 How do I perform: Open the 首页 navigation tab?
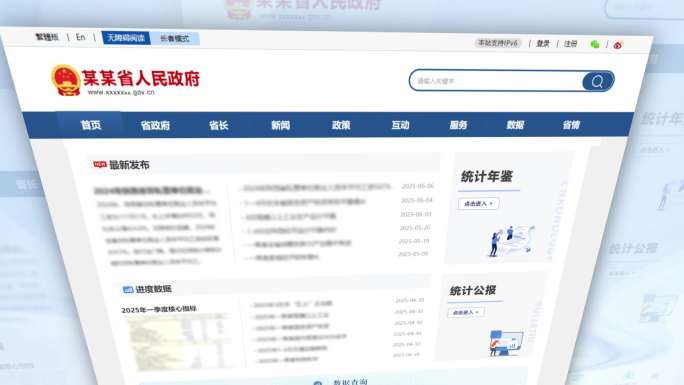tap(91, 125)
